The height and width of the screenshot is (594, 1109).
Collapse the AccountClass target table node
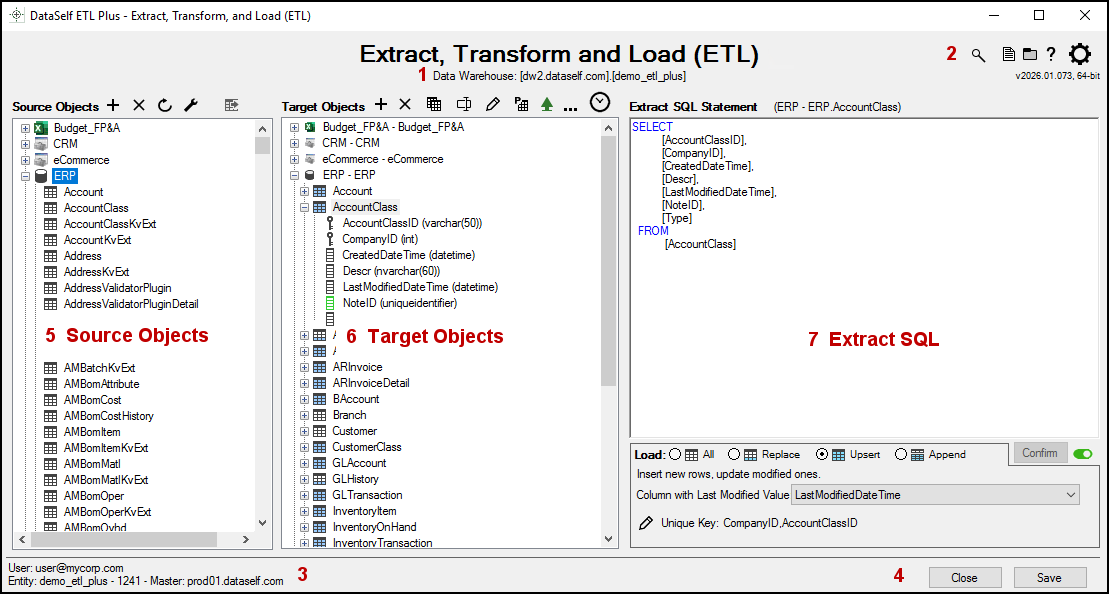305,207
